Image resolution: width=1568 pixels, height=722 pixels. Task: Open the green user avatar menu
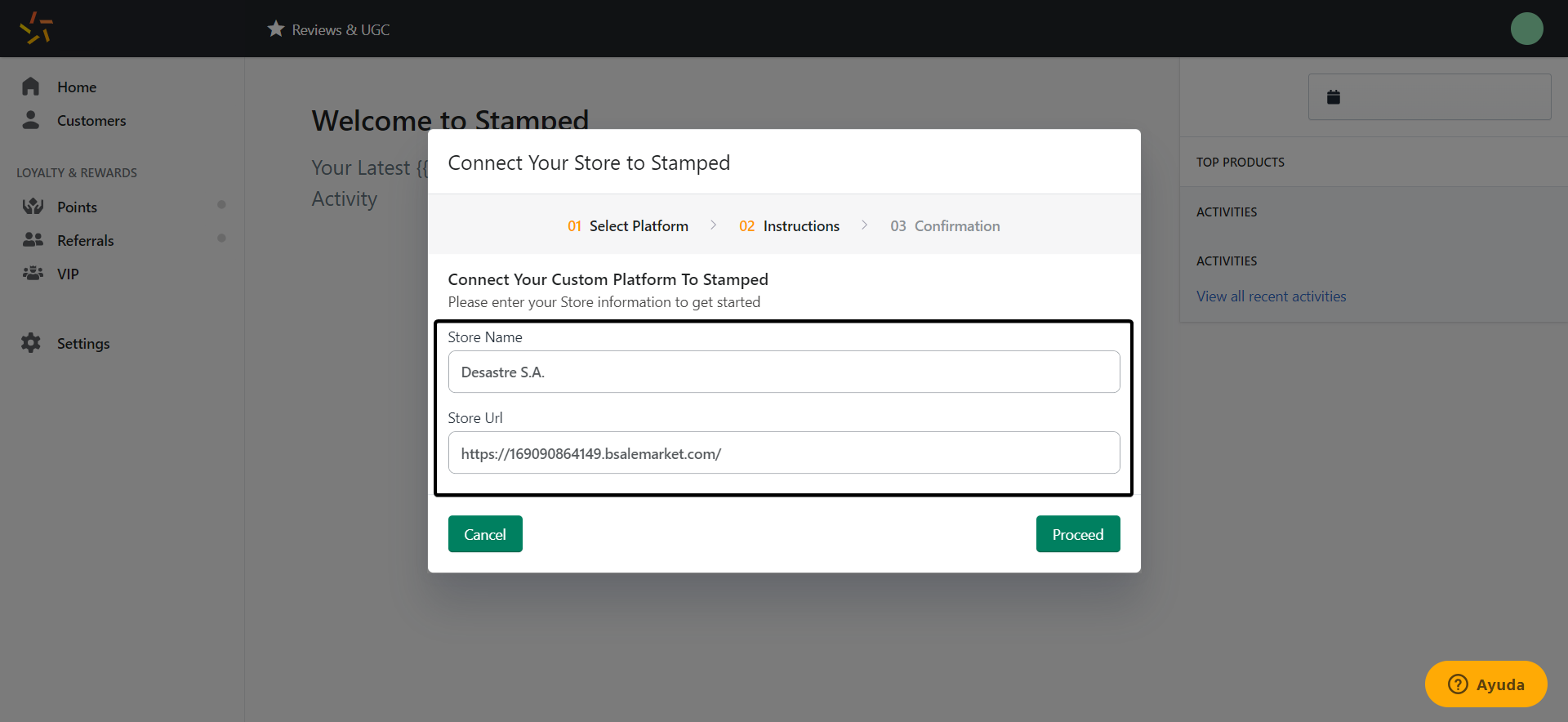(1526, 29)
